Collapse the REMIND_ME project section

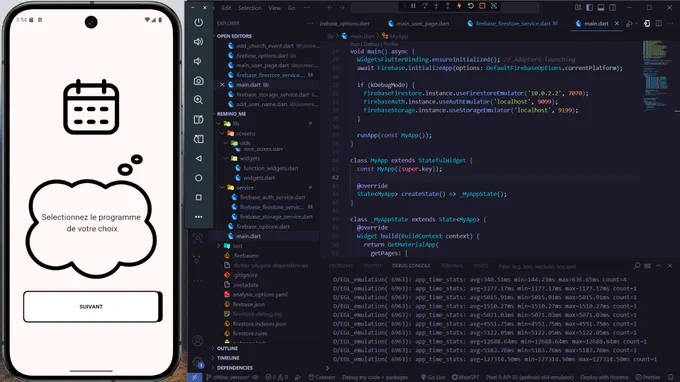coord(231,114)
